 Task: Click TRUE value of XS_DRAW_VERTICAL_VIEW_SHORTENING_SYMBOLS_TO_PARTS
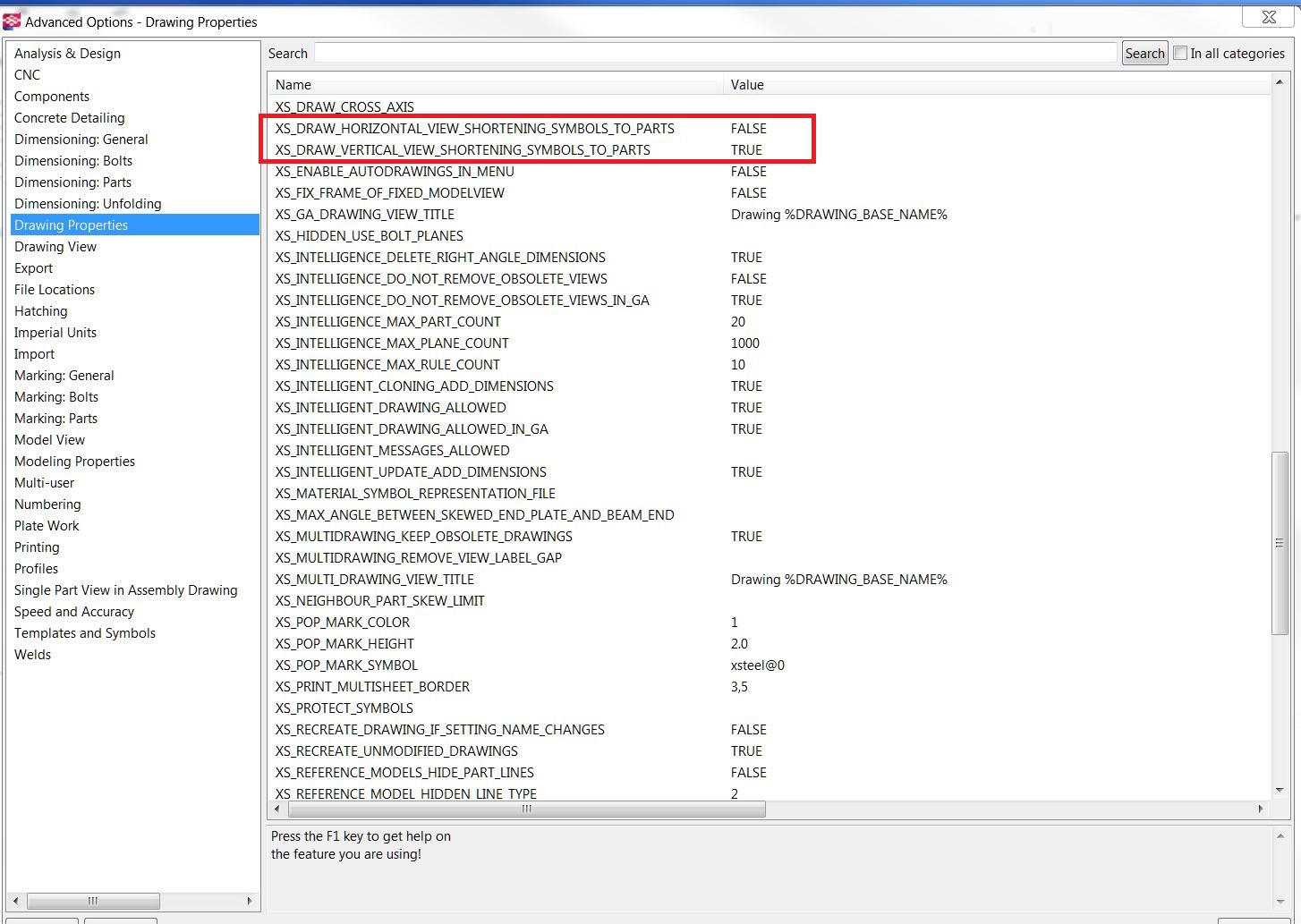click(746, 150)
